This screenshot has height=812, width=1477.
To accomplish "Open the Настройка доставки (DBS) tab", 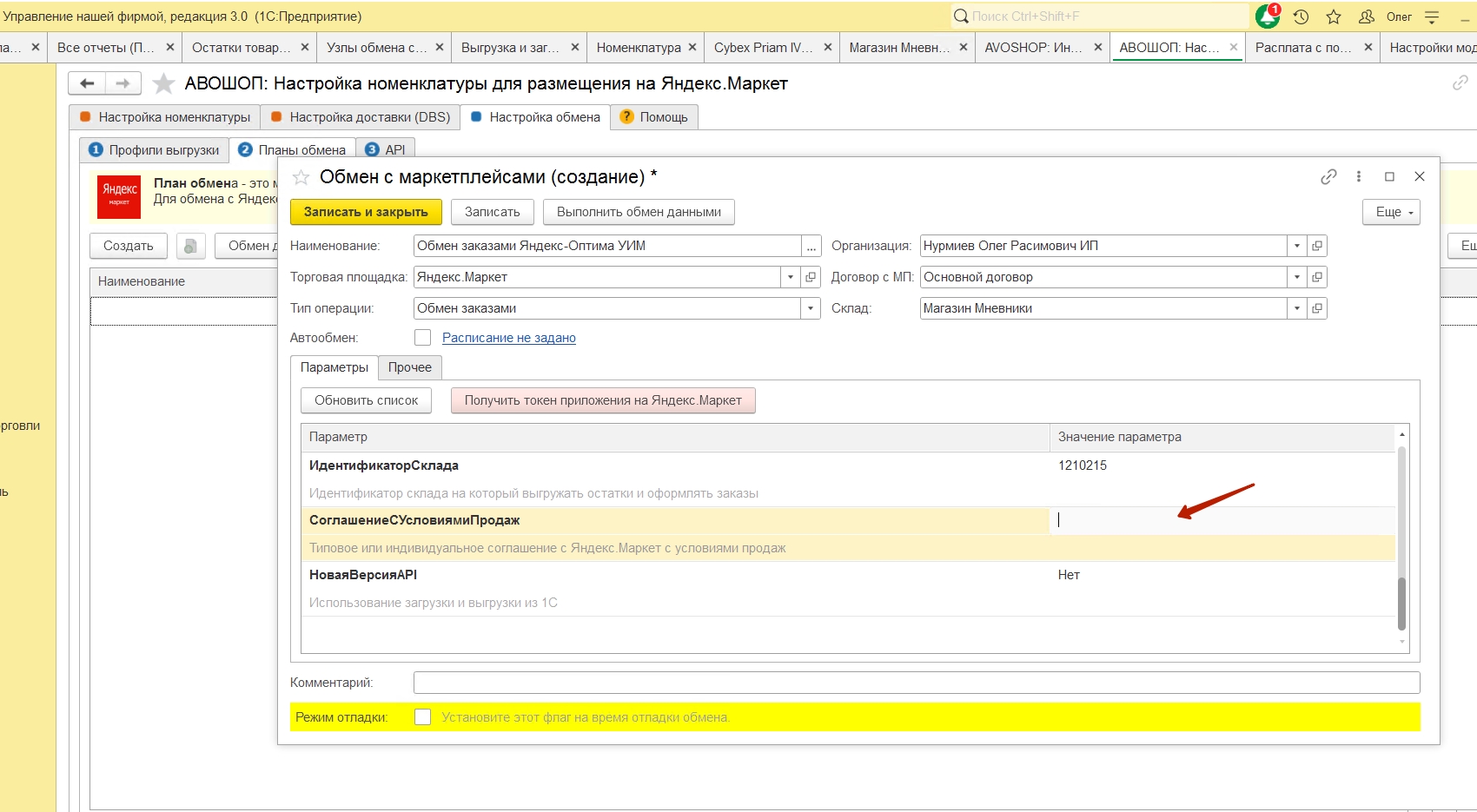I will [361, 117].
